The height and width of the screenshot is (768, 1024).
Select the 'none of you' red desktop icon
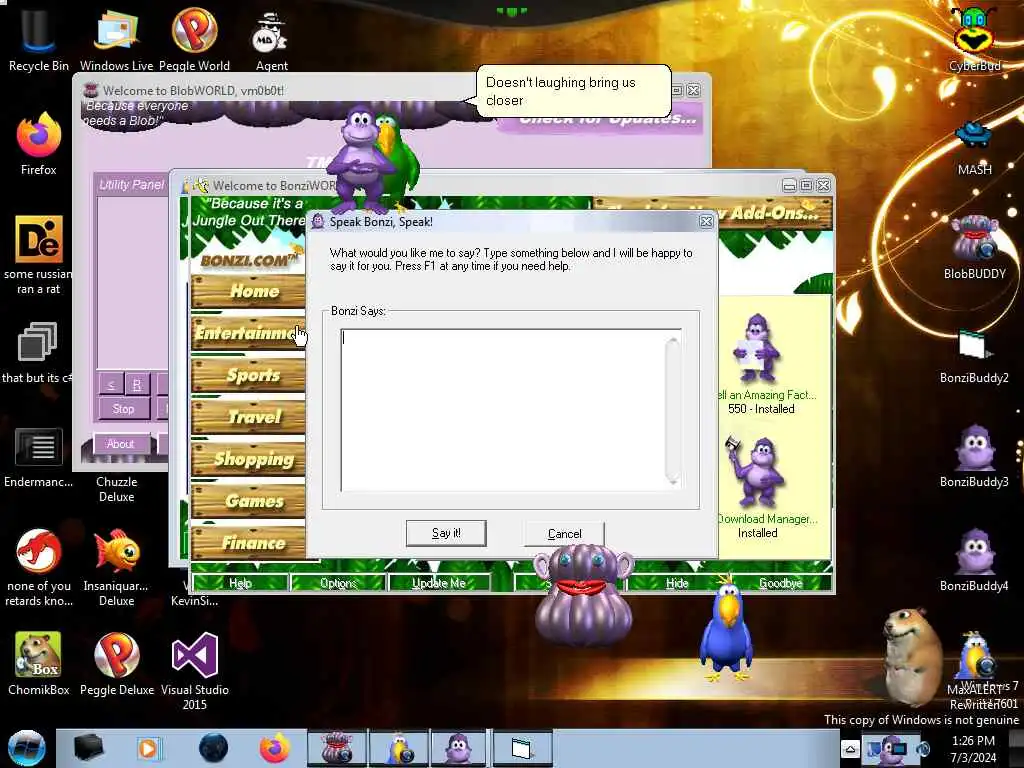pyautogui.click(x=39, y=567)
